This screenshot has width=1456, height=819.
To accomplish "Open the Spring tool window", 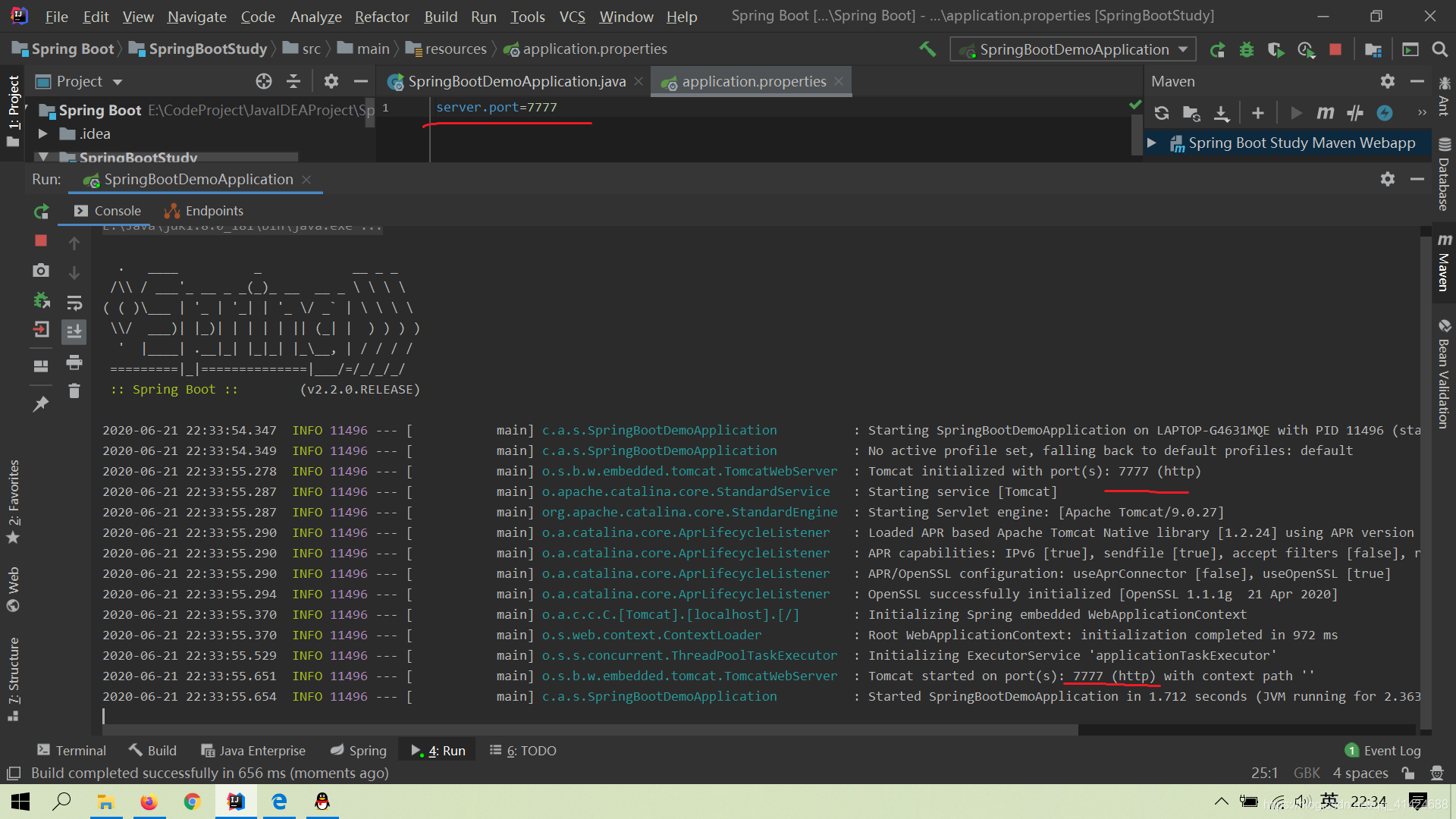I will tap(359, 751).
